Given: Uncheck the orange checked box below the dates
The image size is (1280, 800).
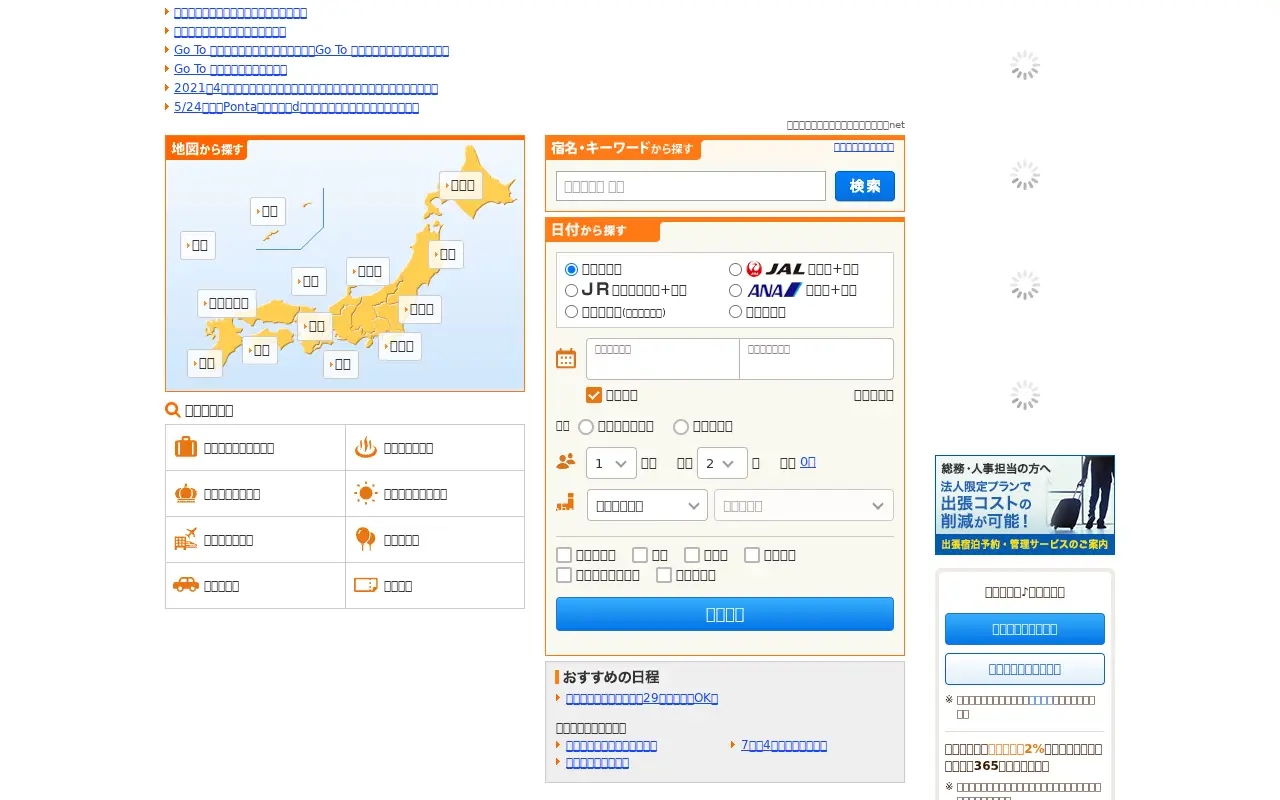Looking at the screenshot, I should 594,395.
